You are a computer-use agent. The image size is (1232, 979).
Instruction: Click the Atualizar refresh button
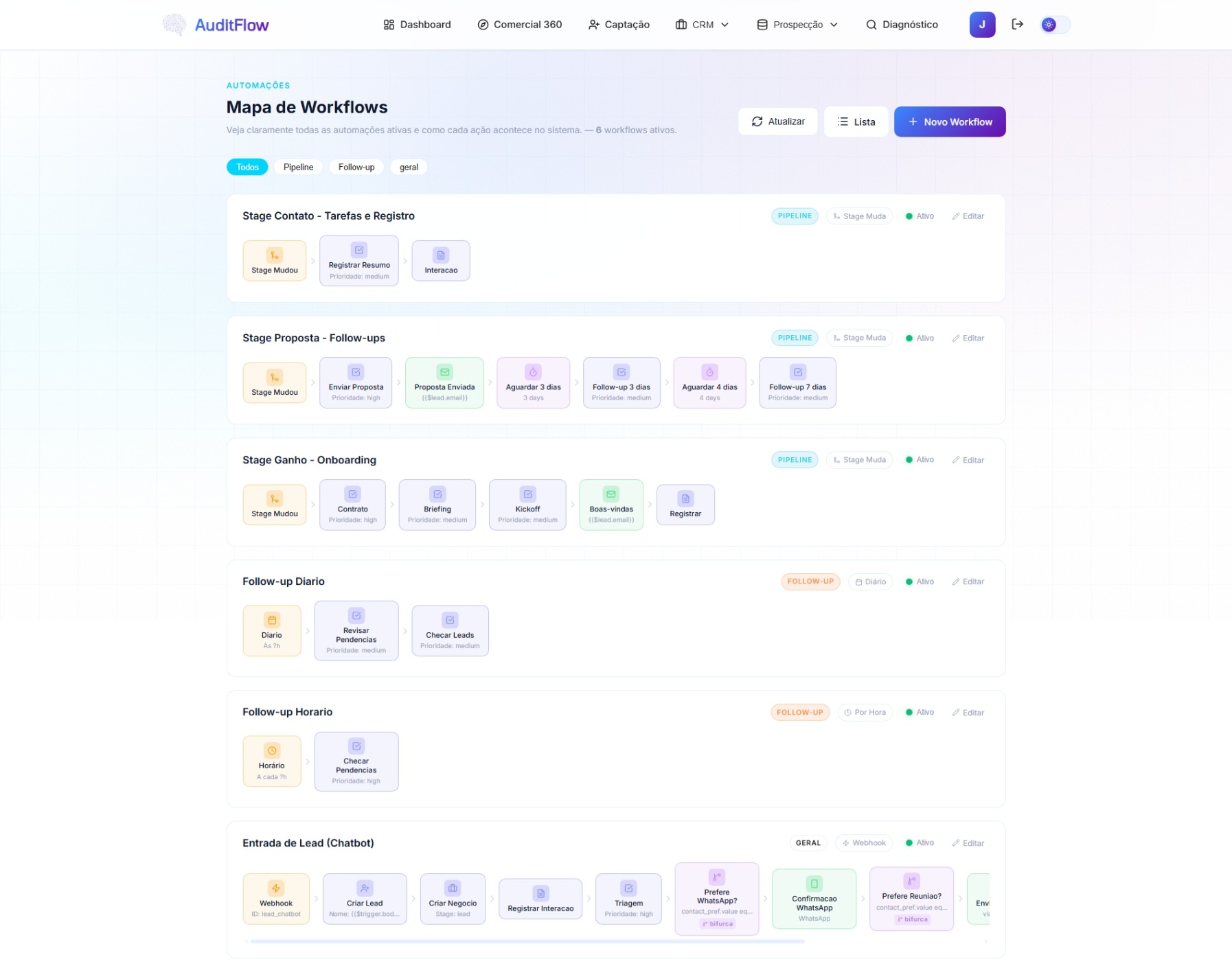point(777,122)
